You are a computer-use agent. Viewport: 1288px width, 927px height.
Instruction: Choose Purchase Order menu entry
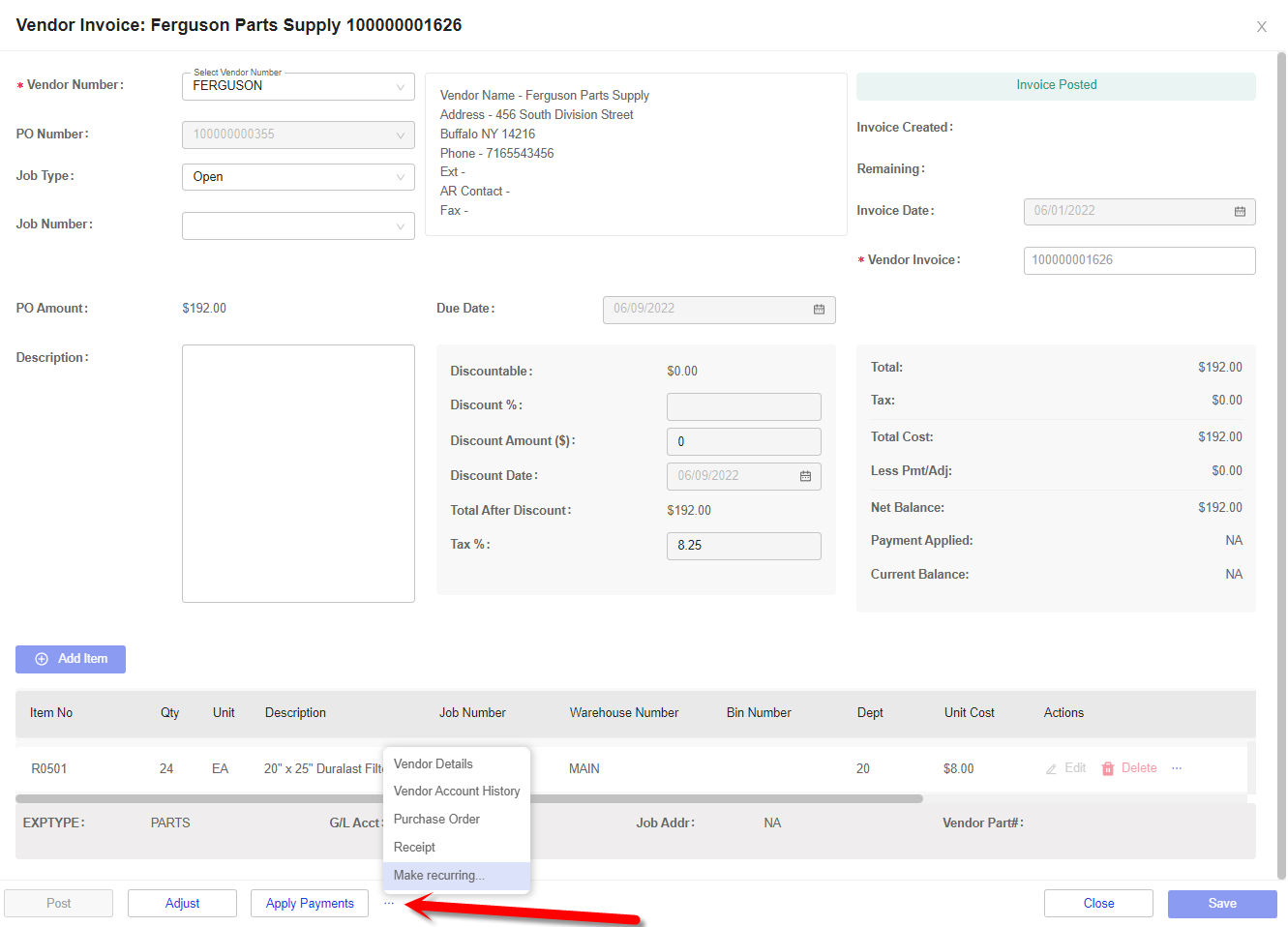tap(457, 819)
